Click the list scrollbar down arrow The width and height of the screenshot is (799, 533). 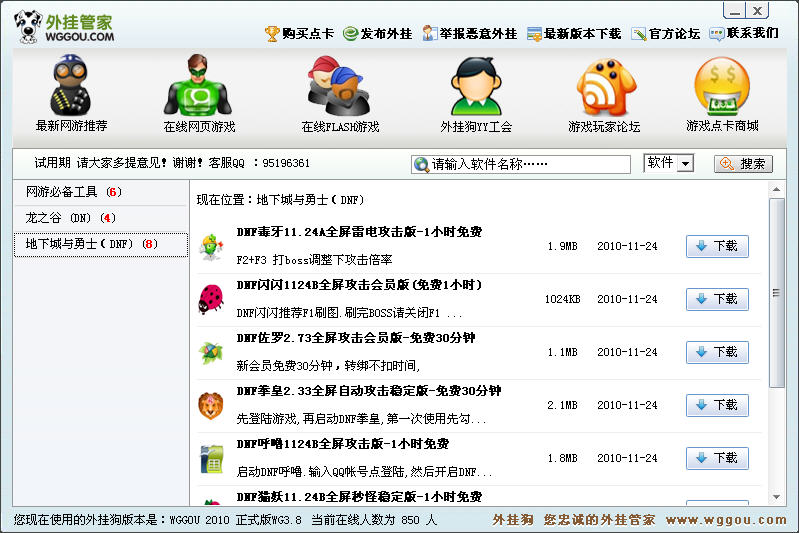776,497
